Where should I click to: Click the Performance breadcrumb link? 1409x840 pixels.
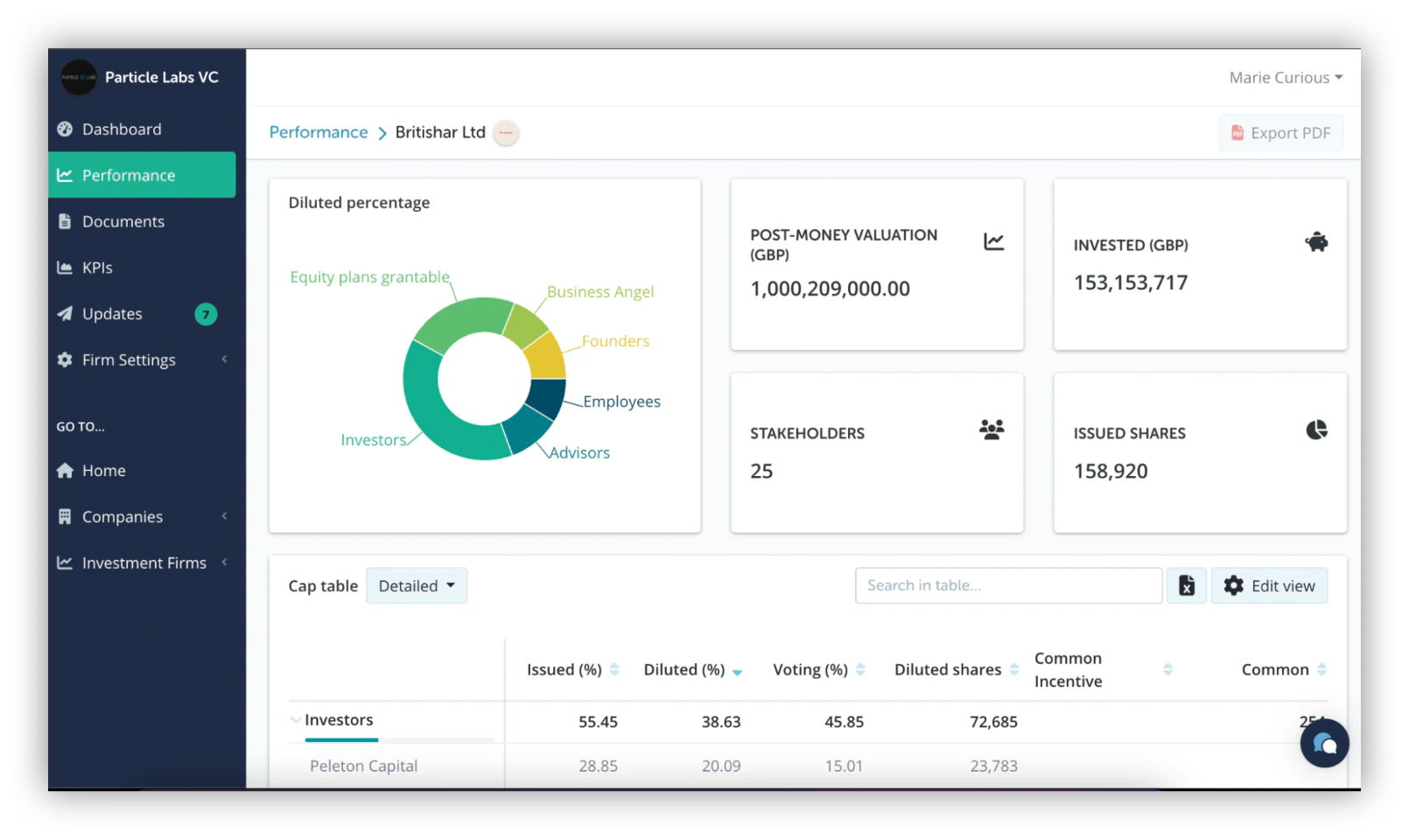click(x=319, y=132)
